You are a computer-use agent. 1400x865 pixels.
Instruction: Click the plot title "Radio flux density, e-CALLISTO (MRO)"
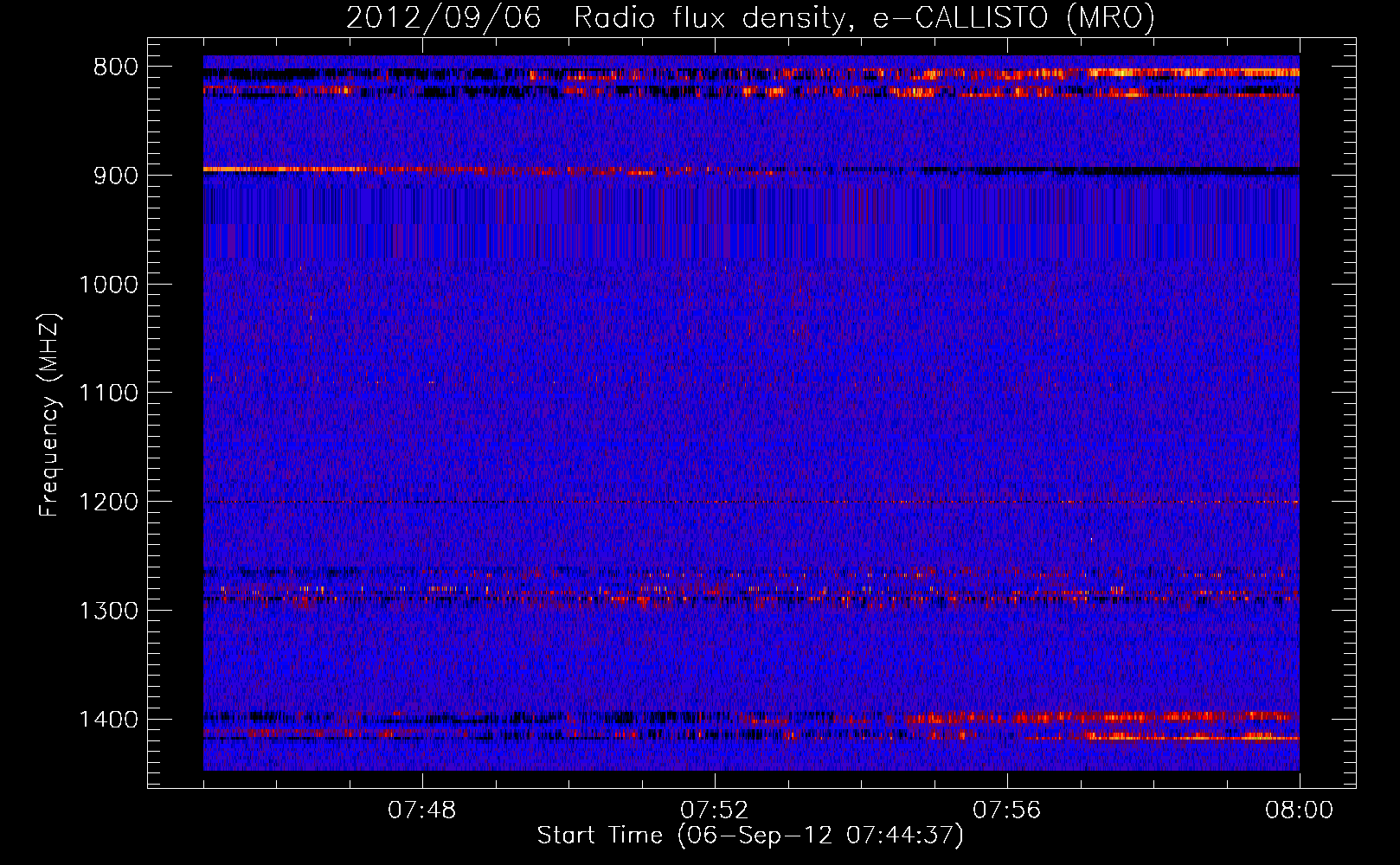click(x=864, y=18)
